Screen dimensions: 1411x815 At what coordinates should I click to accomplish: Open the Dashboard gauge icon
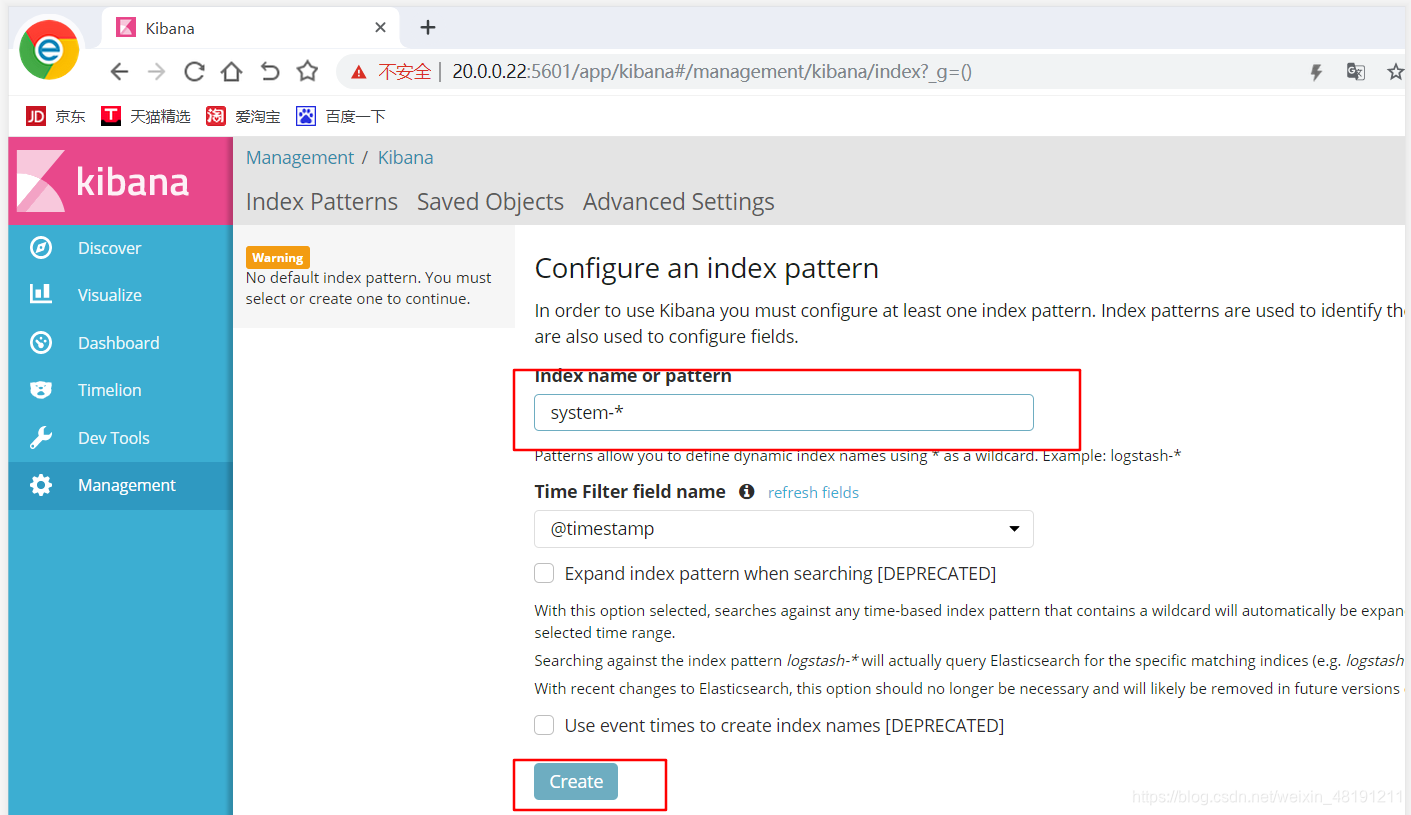41,343
